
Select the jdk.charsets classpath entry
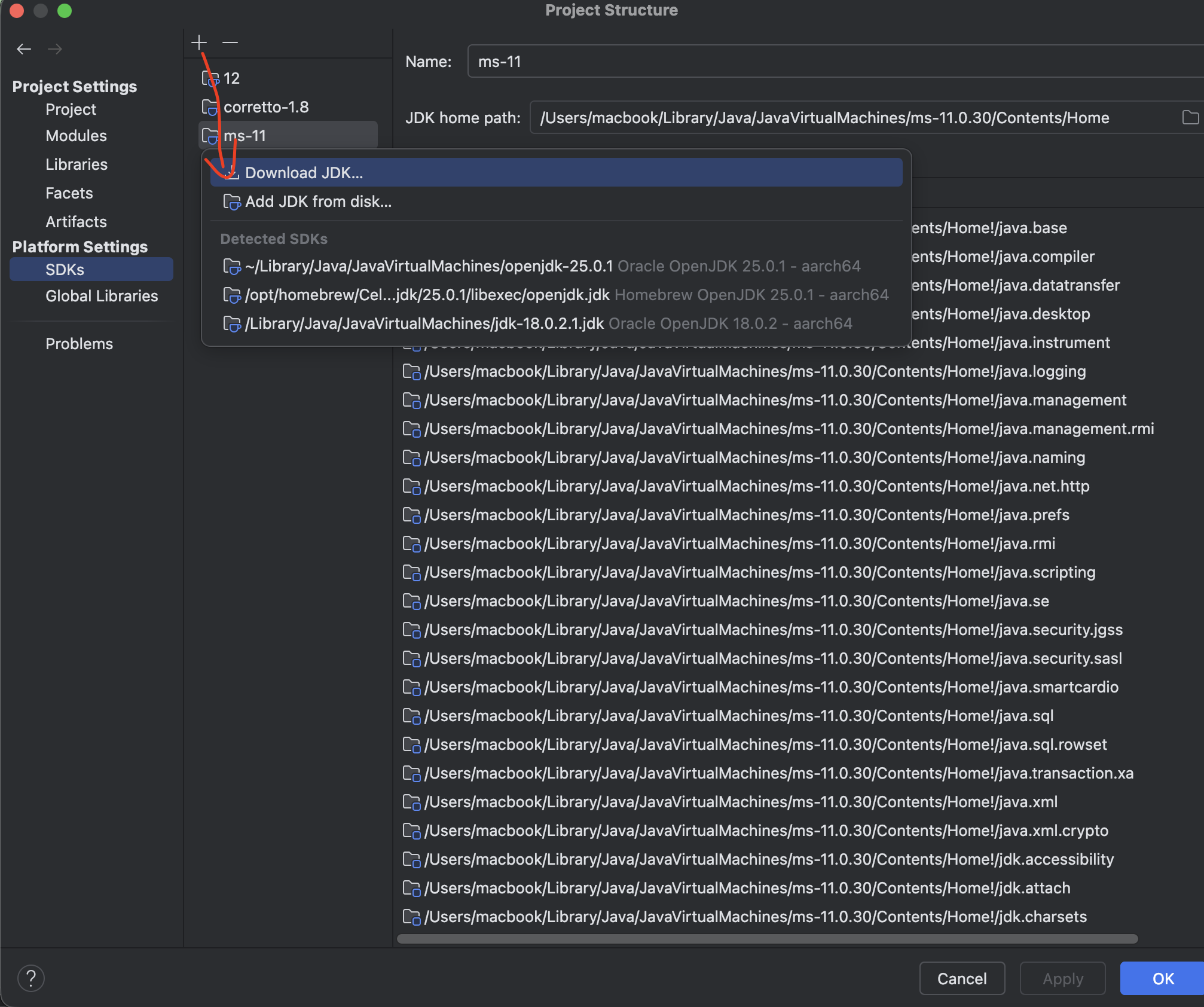point(745,917)
